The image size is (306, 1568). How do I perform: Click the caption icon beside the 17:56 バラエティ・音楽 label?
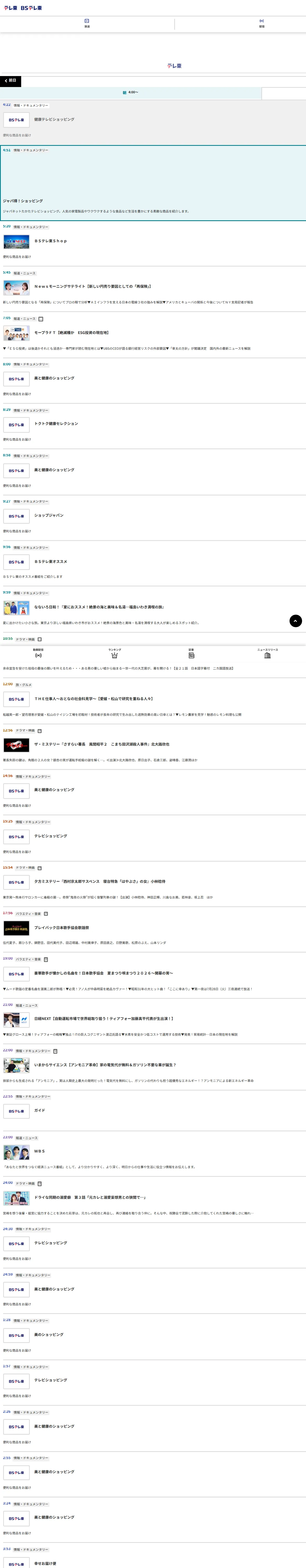(x=46, y=913)
